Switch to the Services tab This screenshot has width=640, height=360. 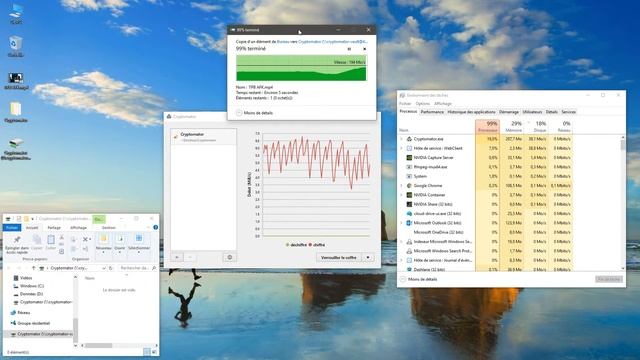tap(568, 112)
